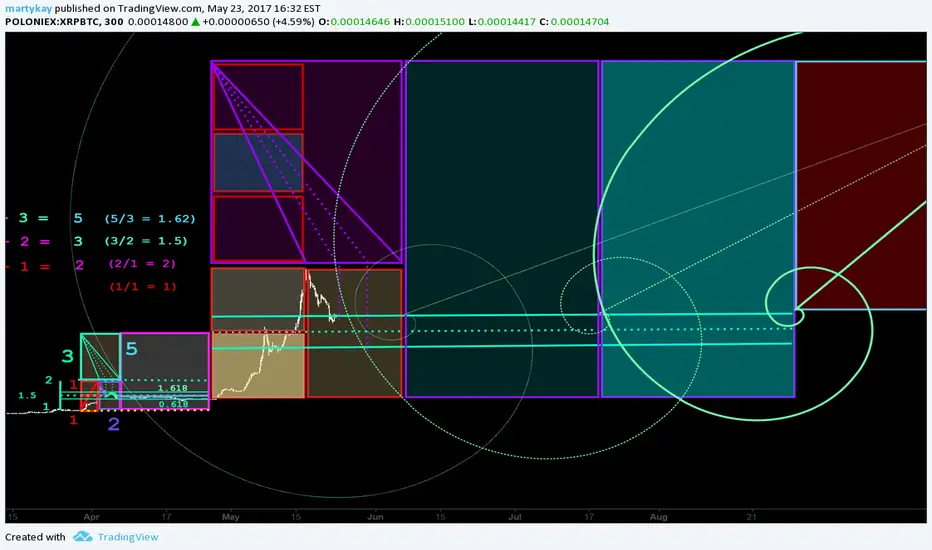The height and width of the screenshot is (550, 932).
Task: Open the TradingView link beside 'Created with'
Action: pyautogui.click(x=128, y=537)
